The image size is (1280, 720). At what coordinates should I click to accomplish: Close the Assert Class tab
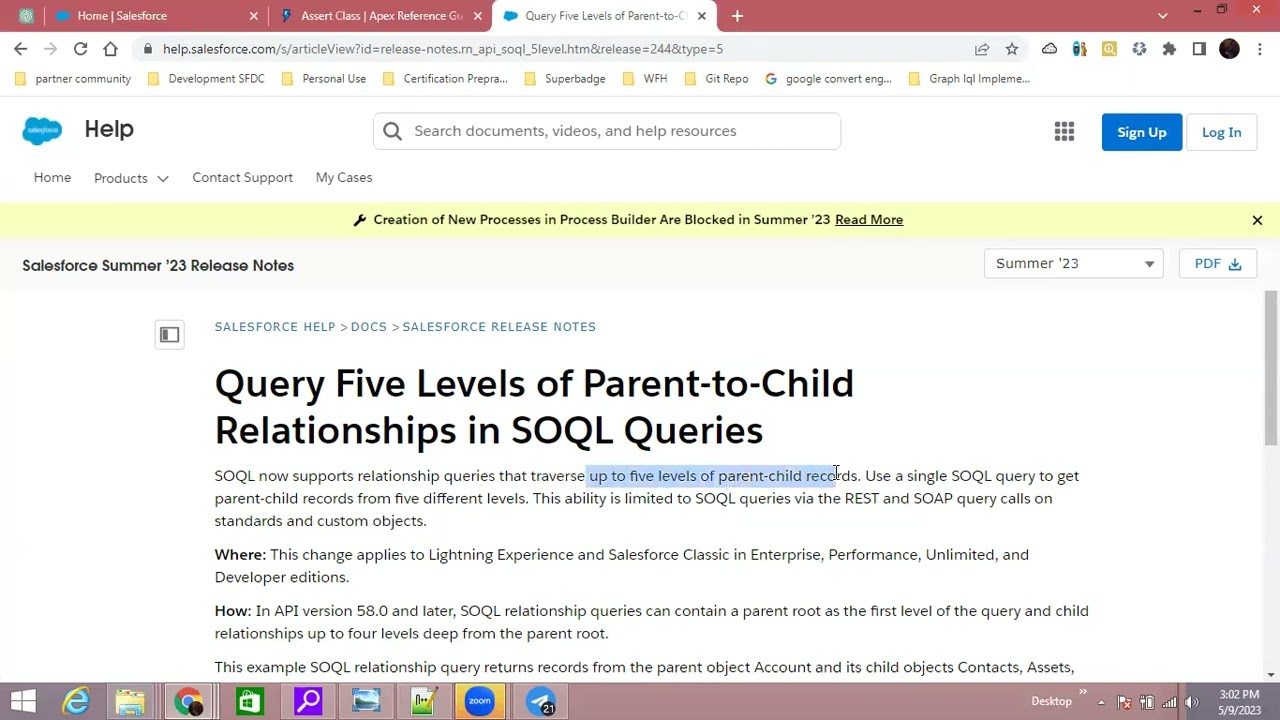click(478, 16)
